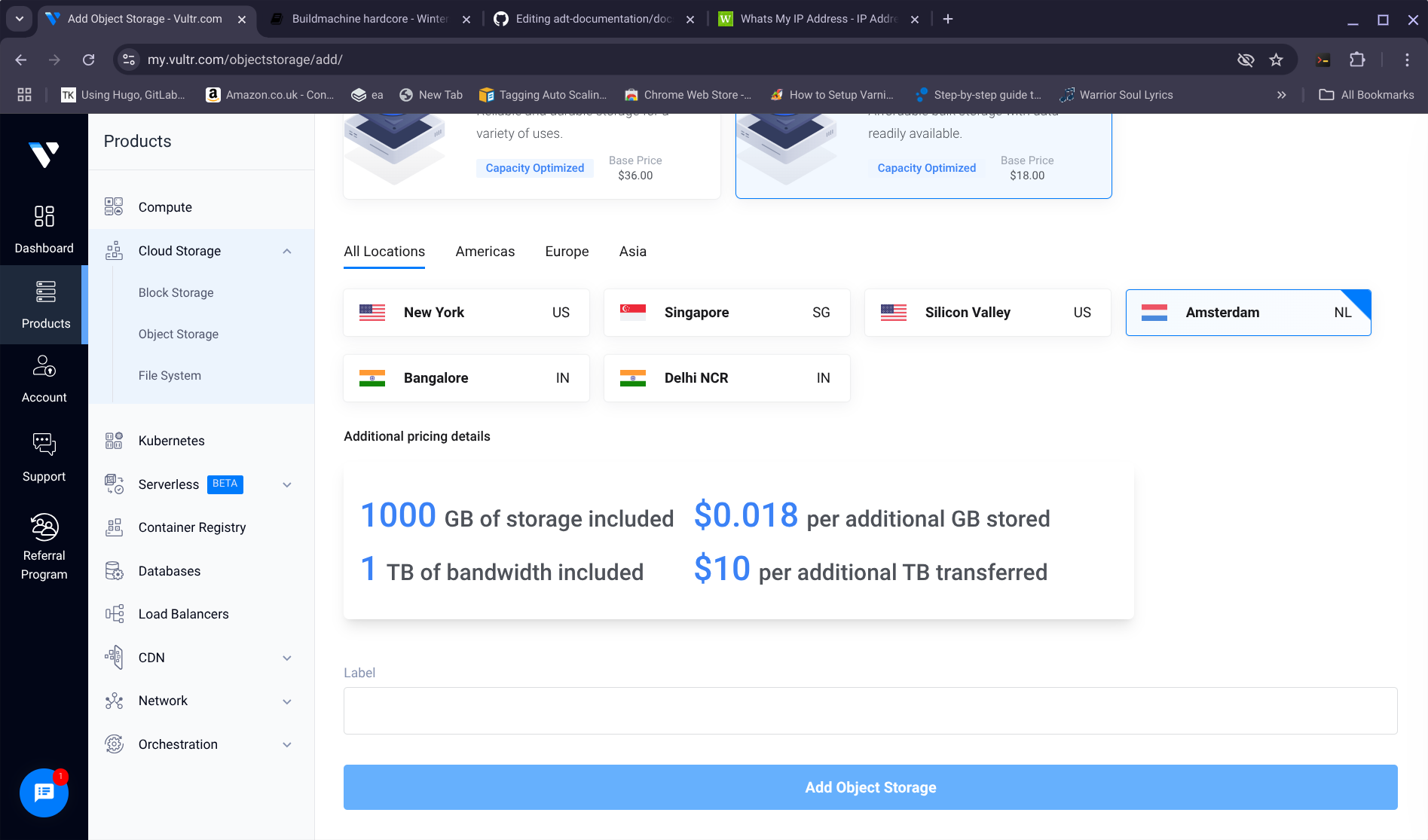
Task: Switch to the Europe locations tab
Action: [x=567, y=252]
